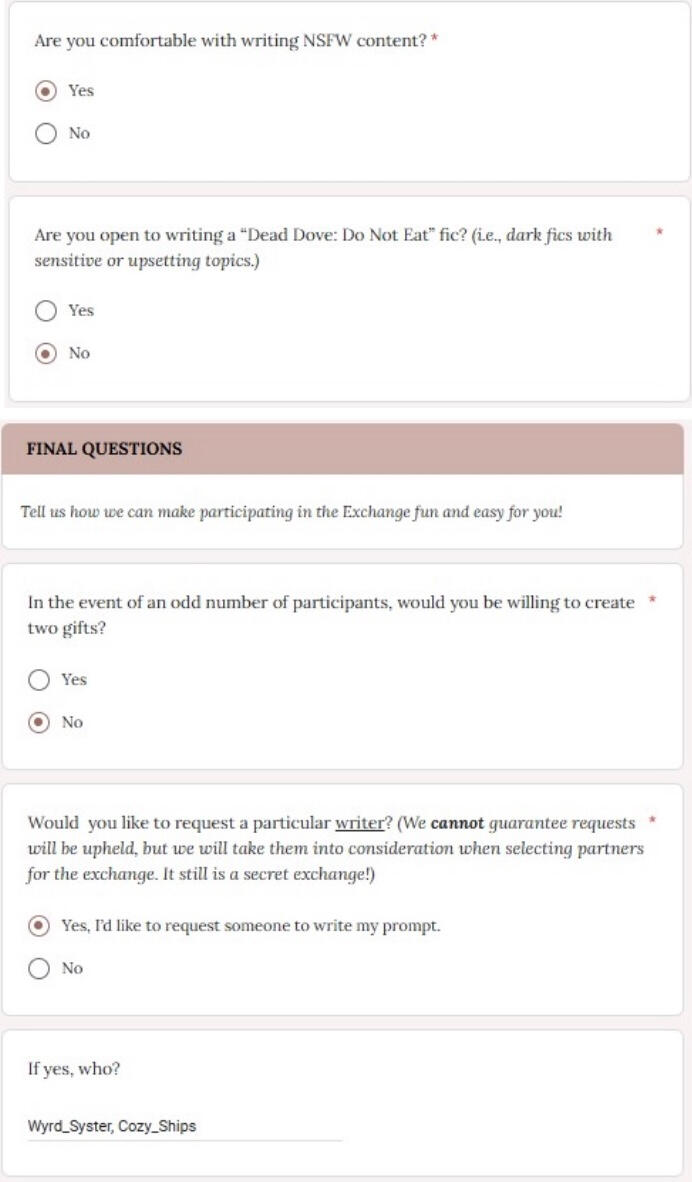Click the underlined word 'writer' in the question
The width and height of the screenshot is (692, 1182).
click(x=360, y=823)
